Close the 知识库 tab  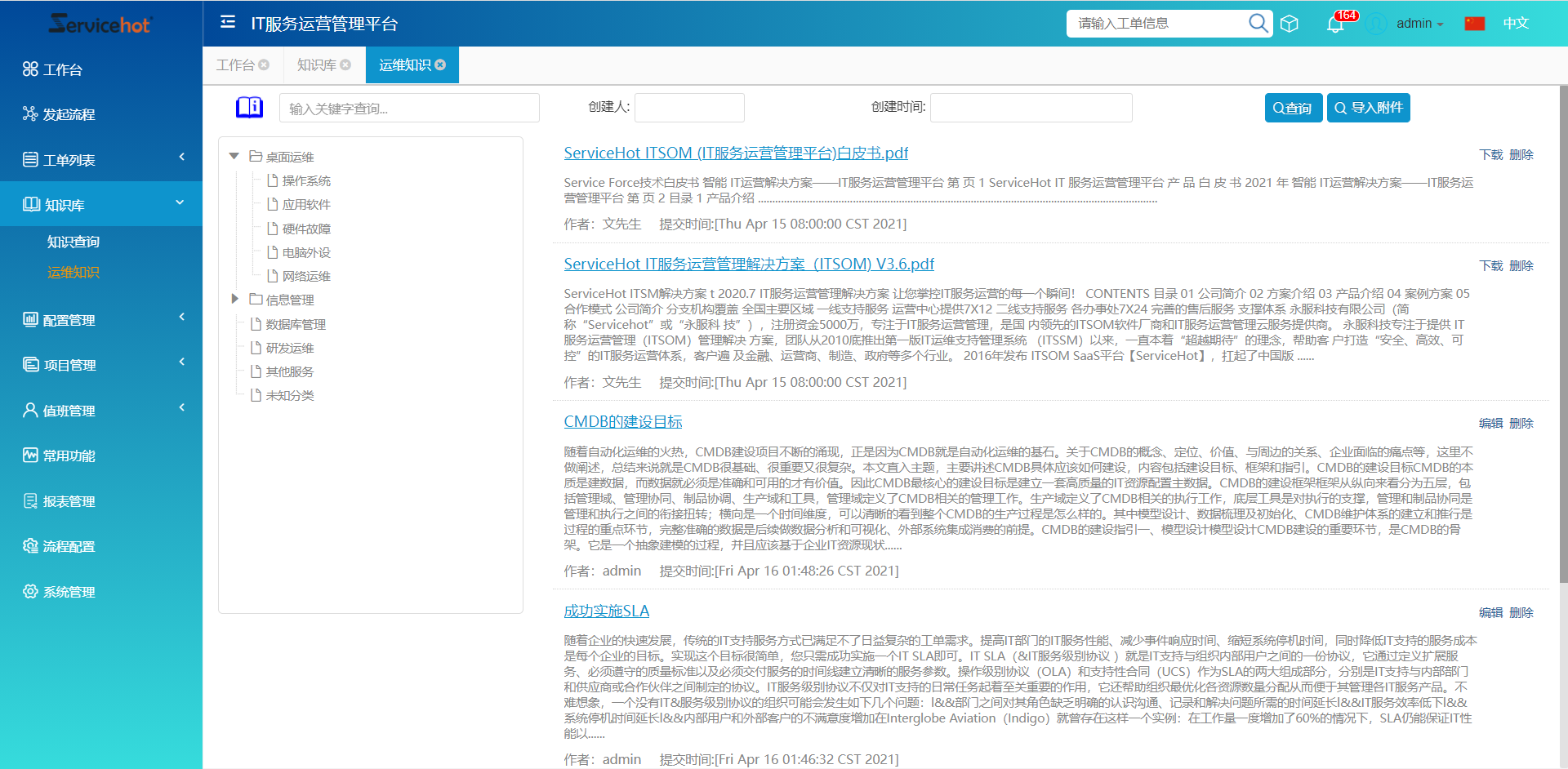click(x=345, y=64)
